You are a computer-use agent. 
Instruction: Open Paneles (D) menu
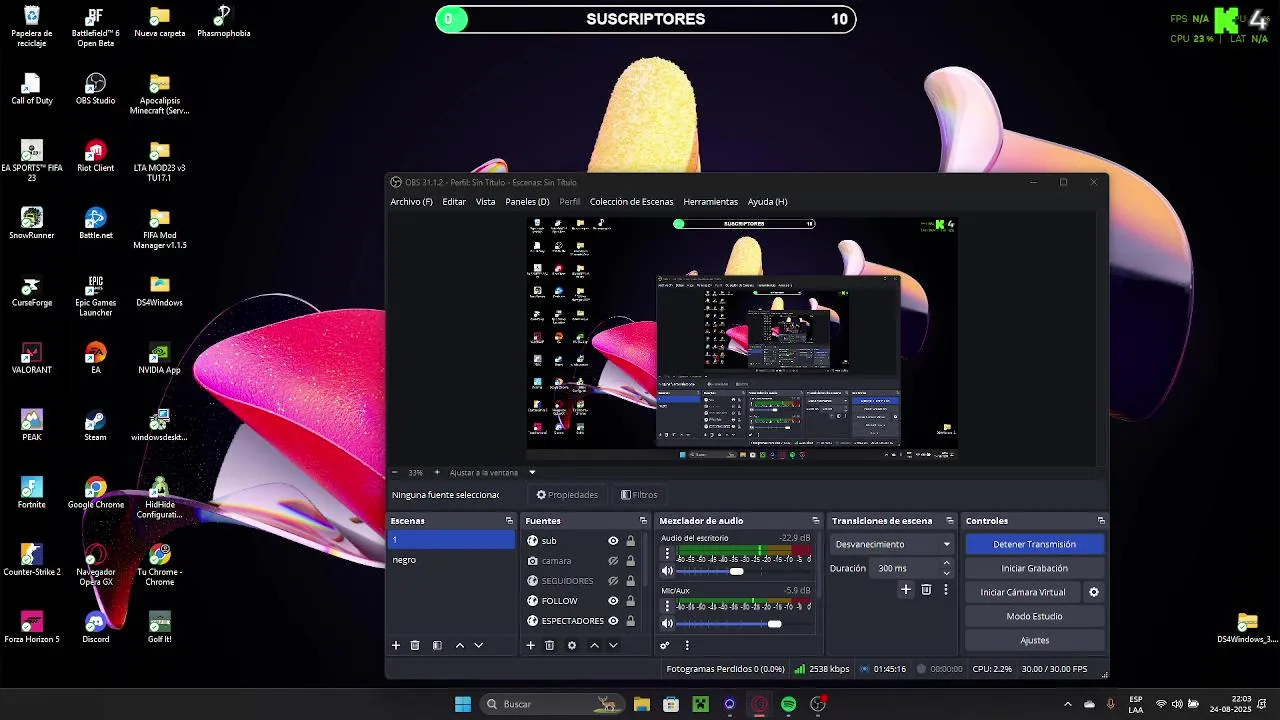pos(527,202)
